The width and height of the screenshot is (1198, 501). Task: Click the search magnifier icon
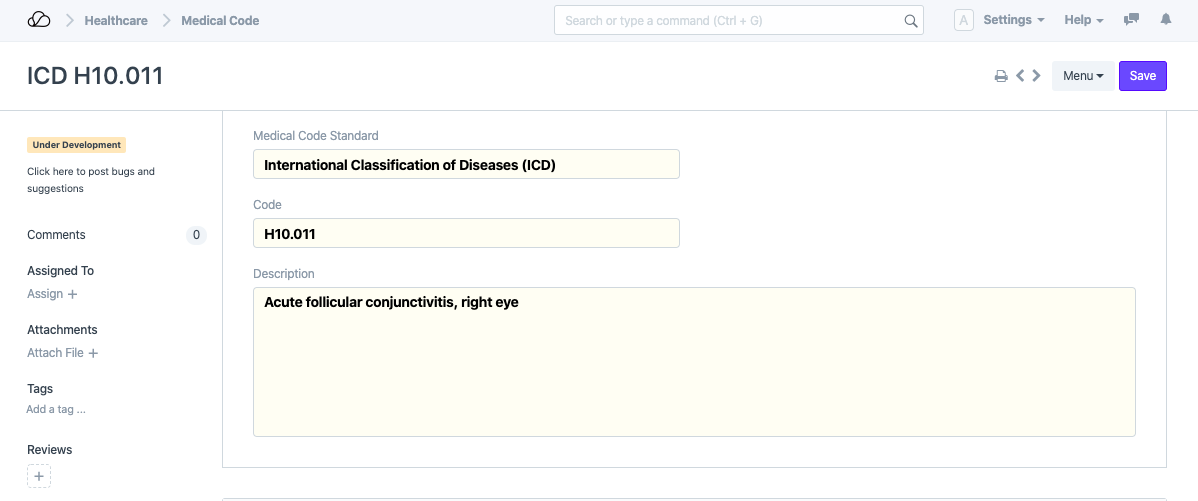click(910, 21)
